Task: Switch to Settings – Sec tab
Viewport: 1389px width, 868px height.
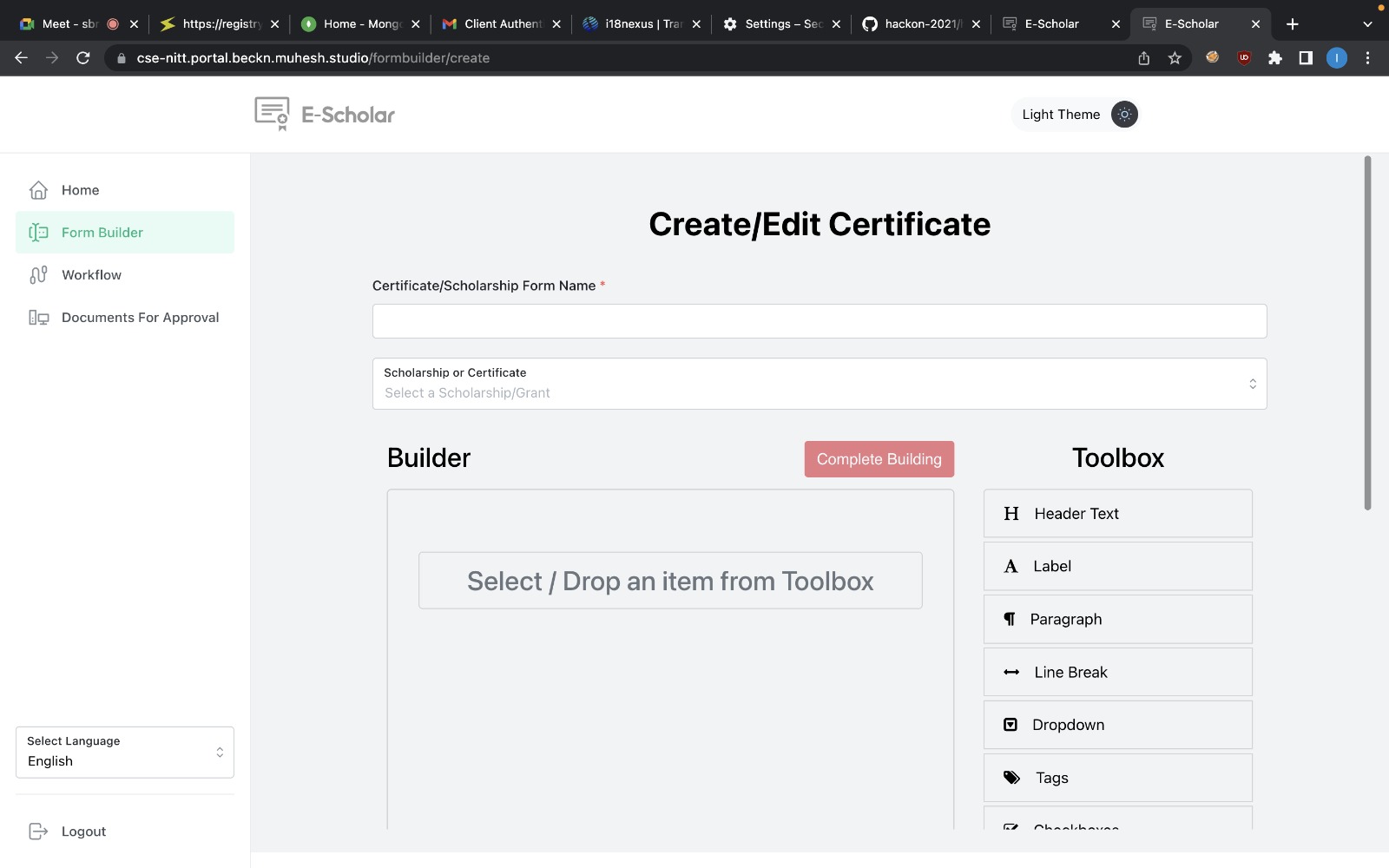Action: pos(783,23)
